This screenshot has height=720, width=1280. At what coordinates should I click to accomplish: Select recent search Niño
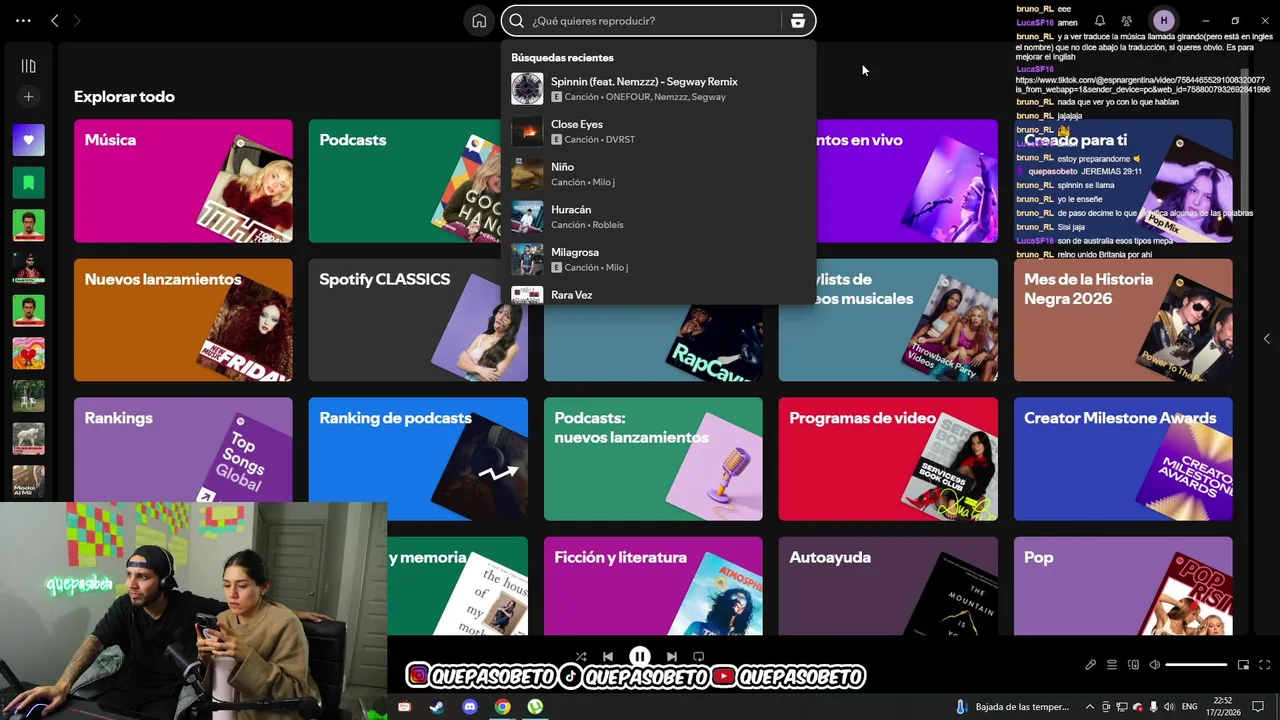[658, 174]
